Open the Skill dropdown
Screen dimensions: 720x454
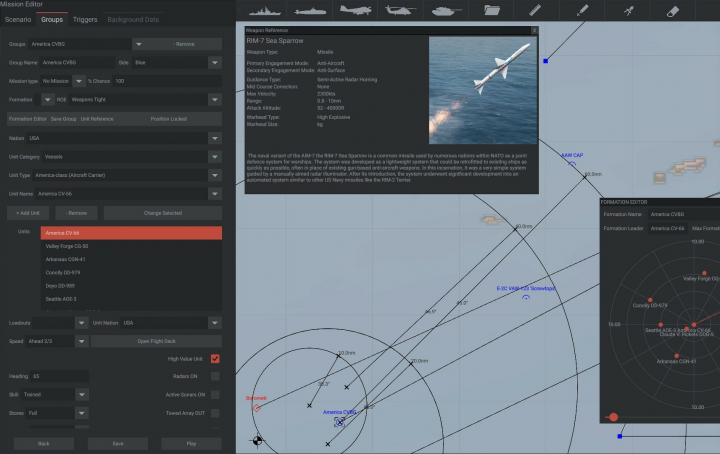point(82,395)
